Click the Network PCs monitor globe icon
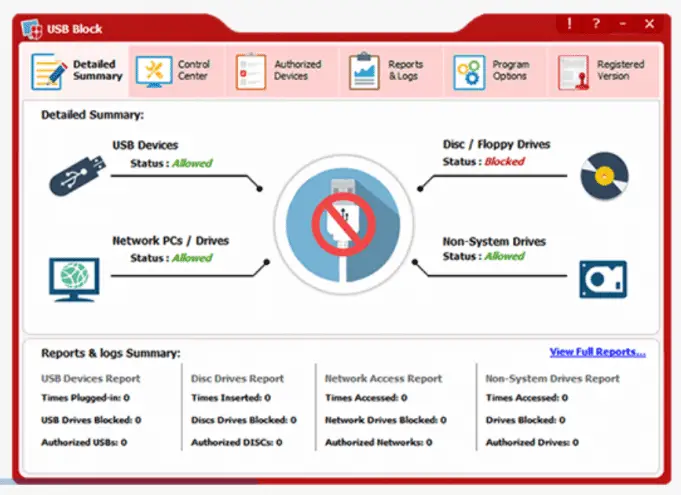Screen dimensions: 681x495 point(74,277)
